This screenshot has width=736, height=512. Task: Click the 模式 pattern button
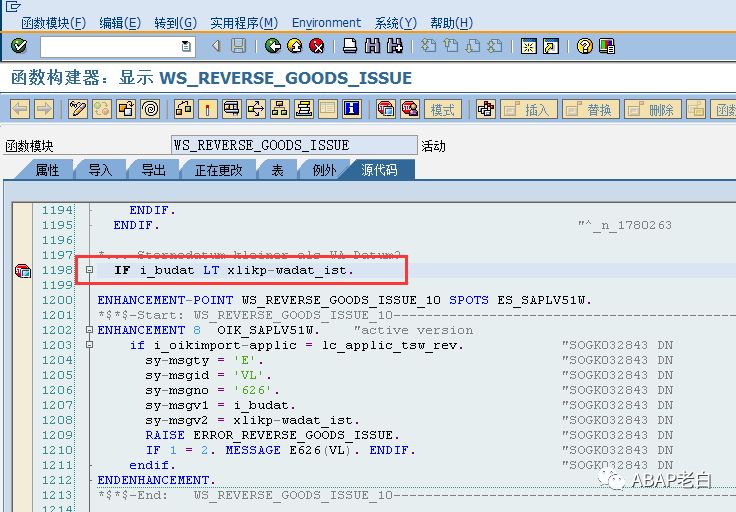click(443, 109)
